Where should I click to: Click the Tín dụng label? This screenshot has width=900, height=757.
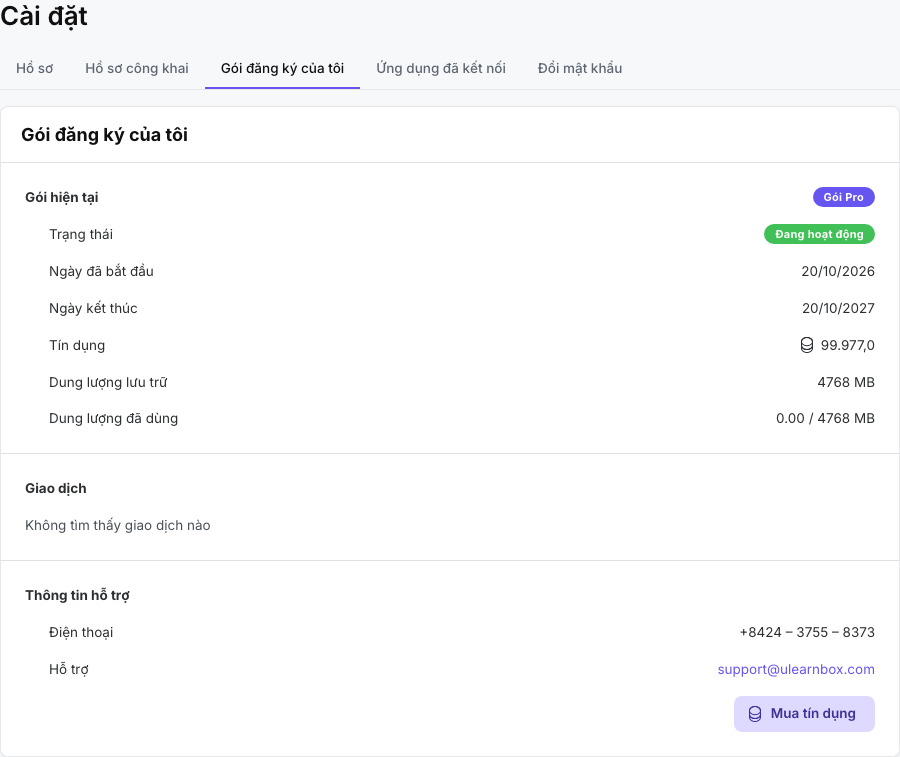pos(77,345)
